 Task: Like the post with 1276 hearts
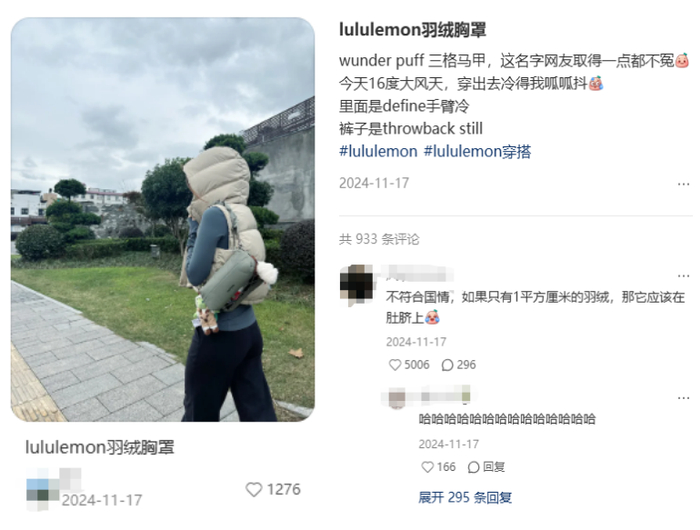pyautogui.click(x=254, y=489)
